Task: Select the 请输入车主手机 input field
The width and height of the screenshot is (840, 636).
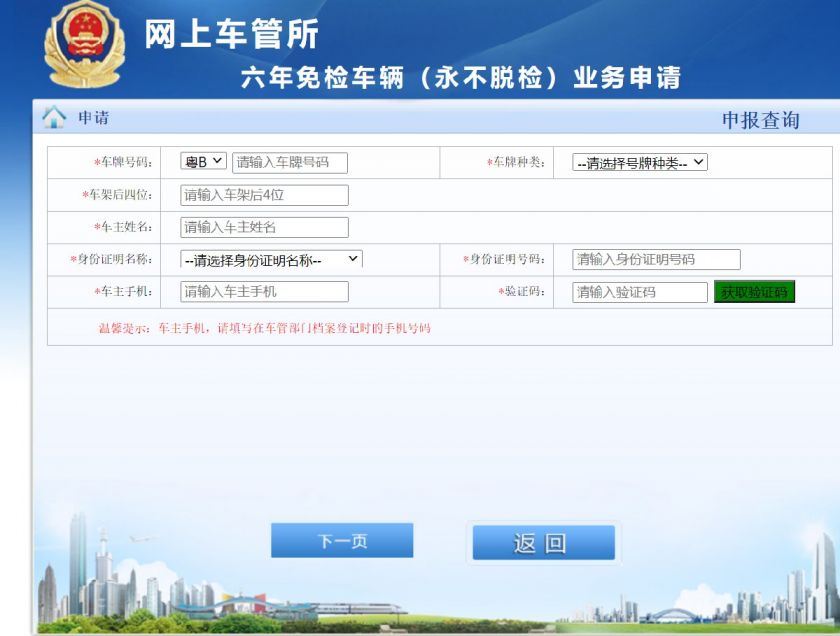Action: pos(264,291)
